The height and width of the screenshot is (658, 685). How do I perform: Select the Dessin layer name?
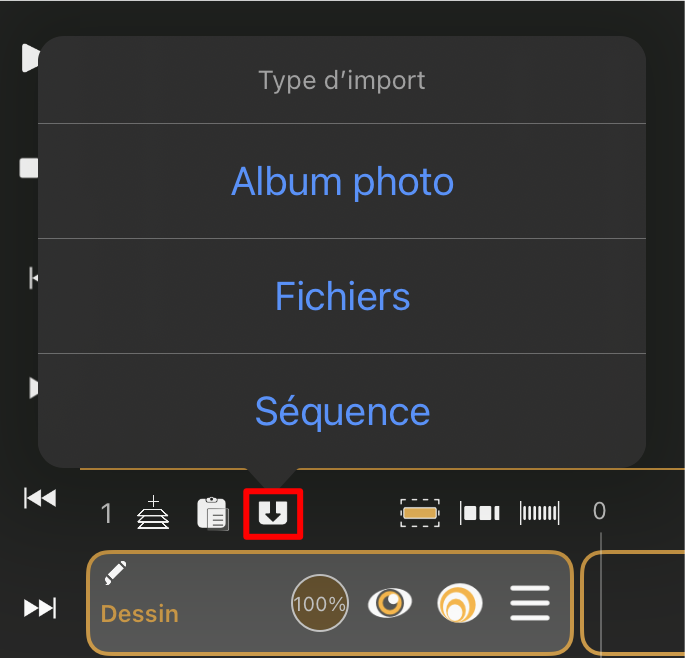pos(140,613)
